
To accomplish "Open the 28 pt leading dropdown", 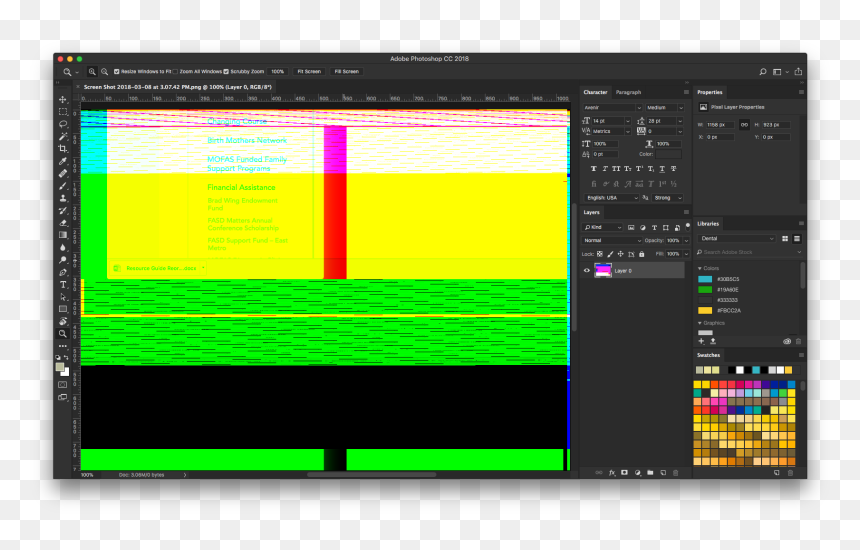I will click(680, 121).
